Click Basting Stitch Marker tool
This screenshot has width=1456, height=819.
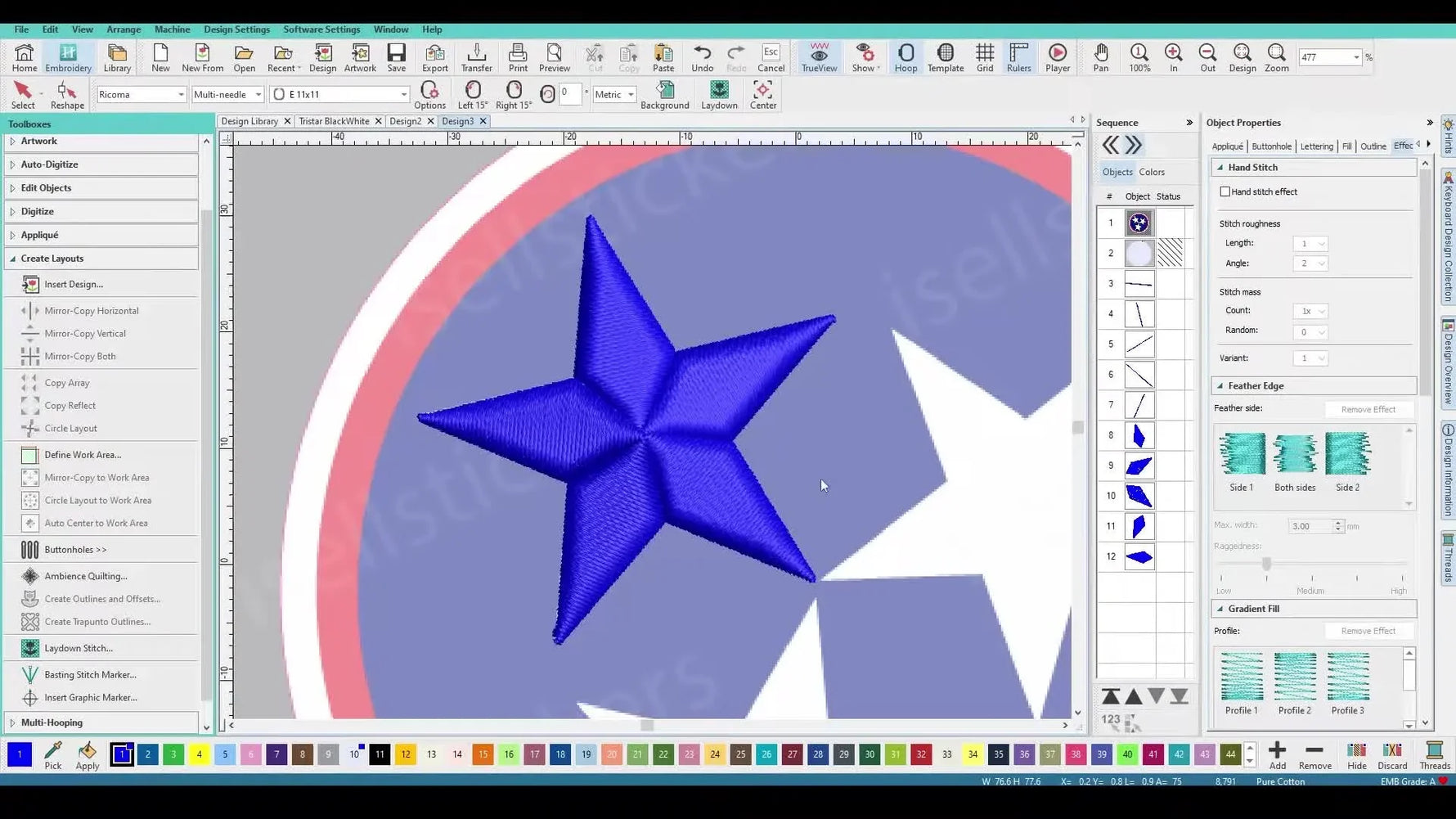pyautogui.click(x=90, y=675)
